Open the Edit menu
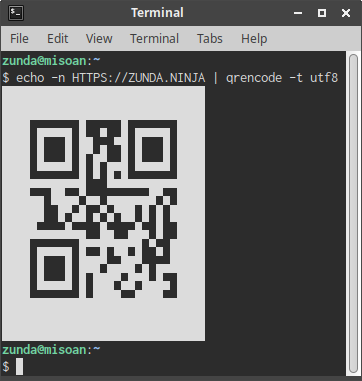362x381 pixels. click(x=57, y=39)
